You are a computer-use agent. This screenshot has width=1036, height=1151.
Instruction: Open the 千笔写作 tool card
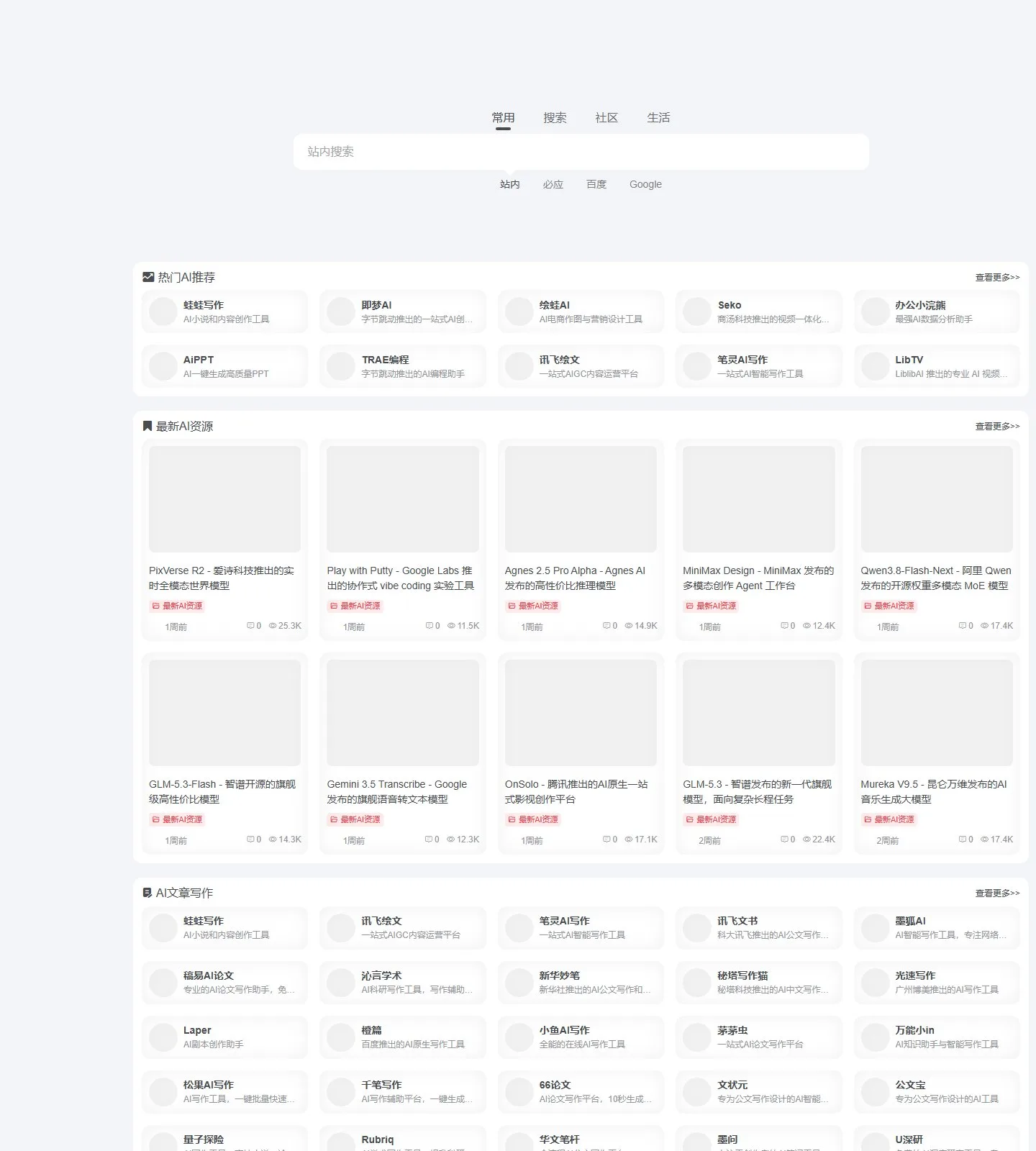click(403, 1091)
